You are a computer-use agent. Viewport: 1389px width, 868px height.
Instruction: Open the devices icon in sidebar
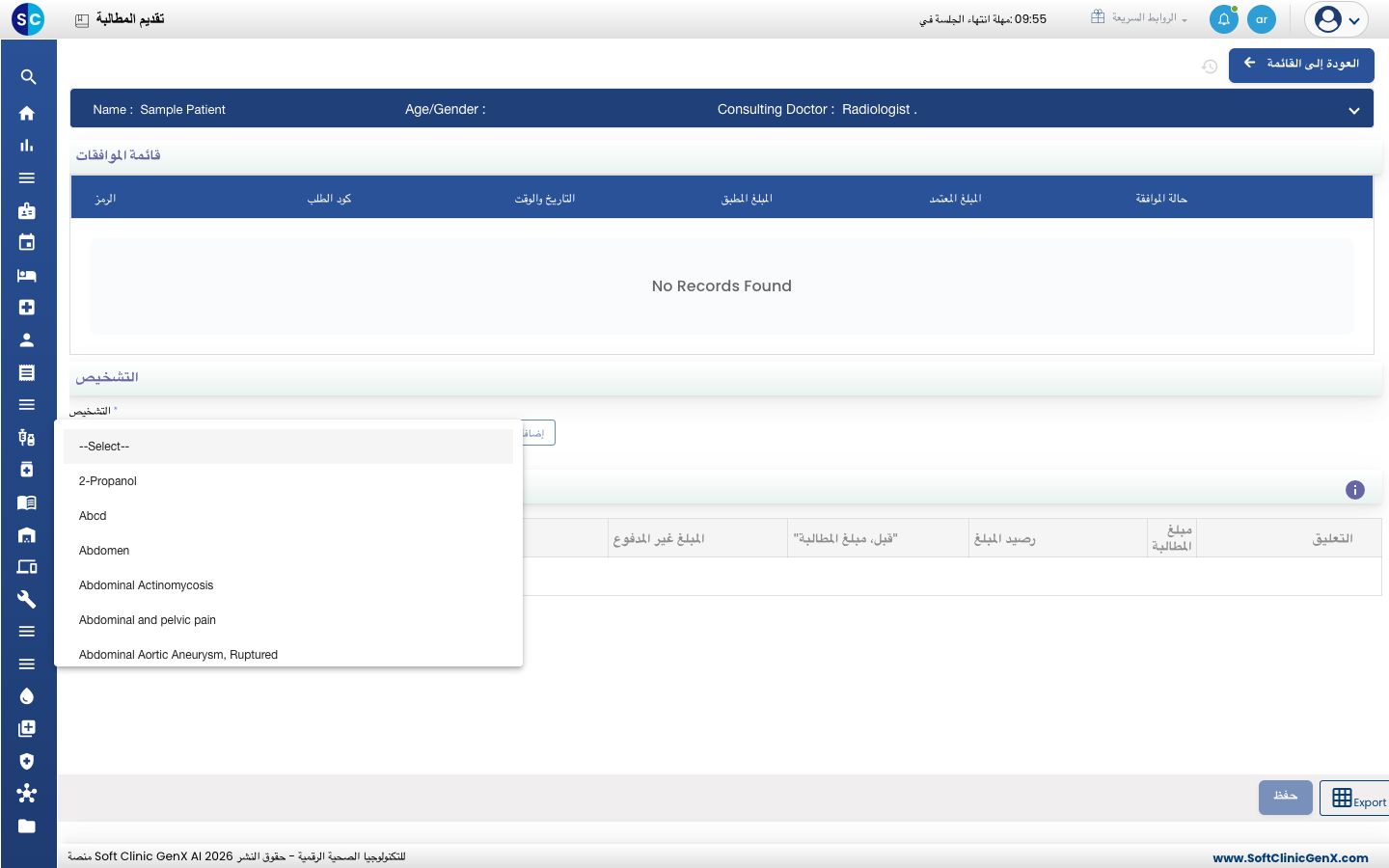coord(27,567)
